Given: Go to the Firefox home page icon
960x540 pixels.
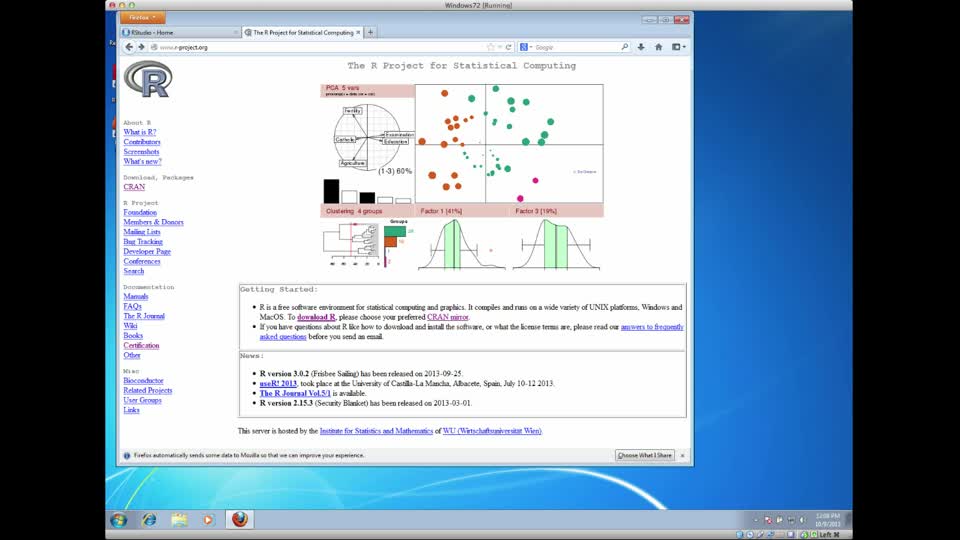Looking at the screenshot, I should click(x=659, y=47).
